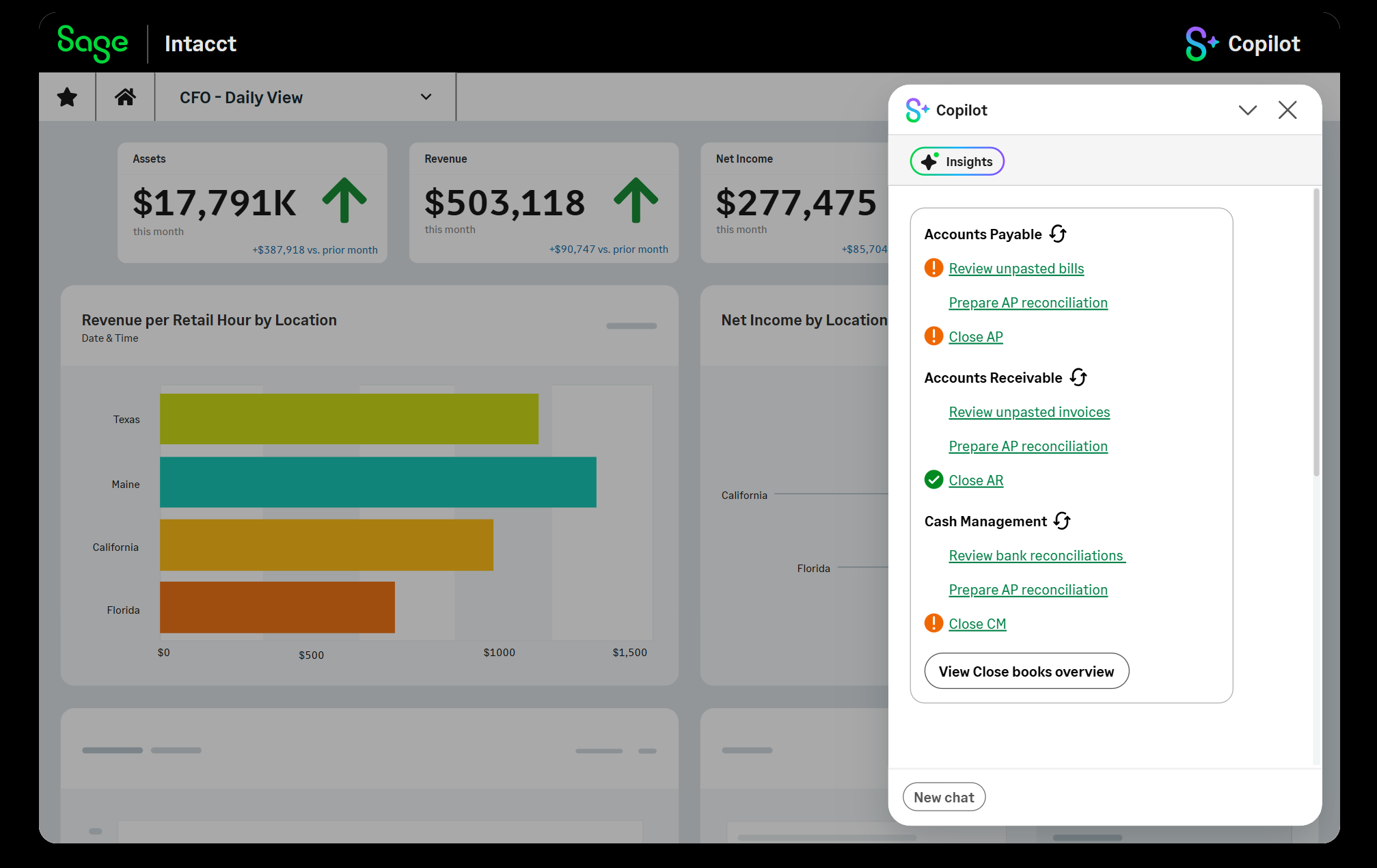Image resolution: width=1377 pixels, height=868 pixels.
Task: Click the Accounts Payable heading
Action: [x=983, y=234]
